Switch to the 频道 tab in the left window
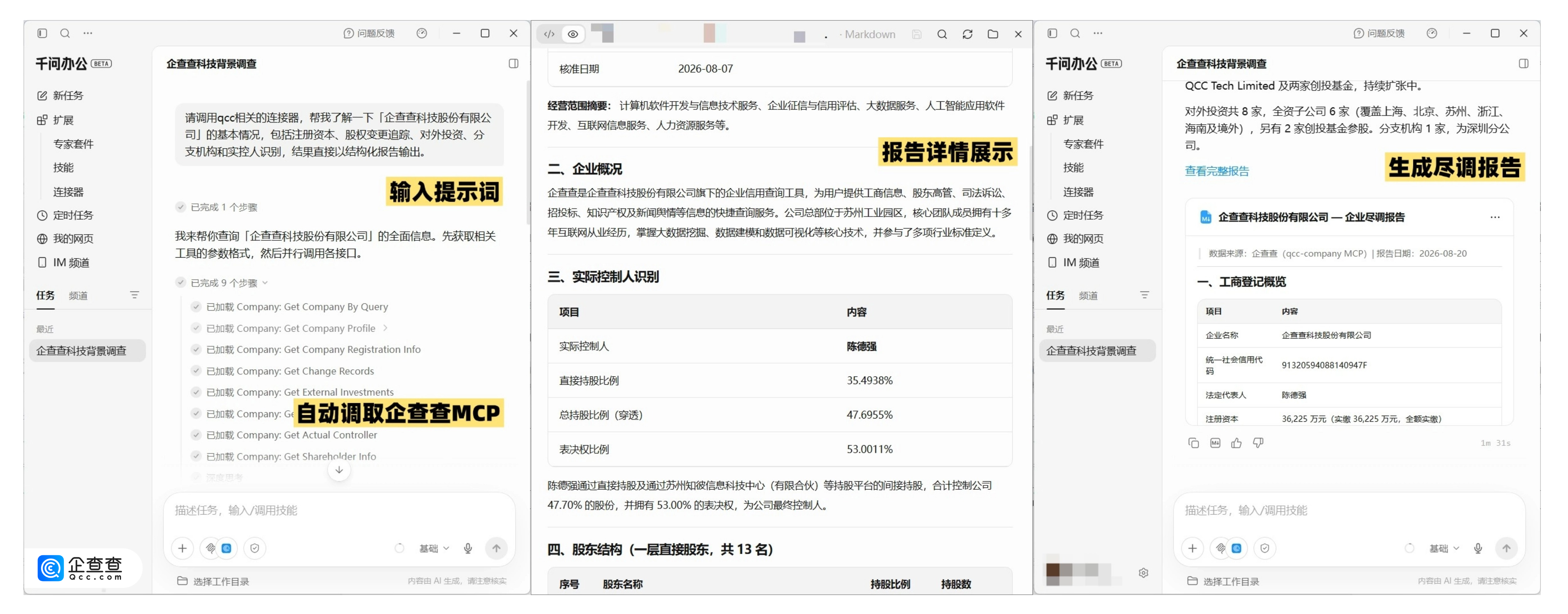Image resolution: width=1568 pixels, height=614 pixels. (78, 296)
